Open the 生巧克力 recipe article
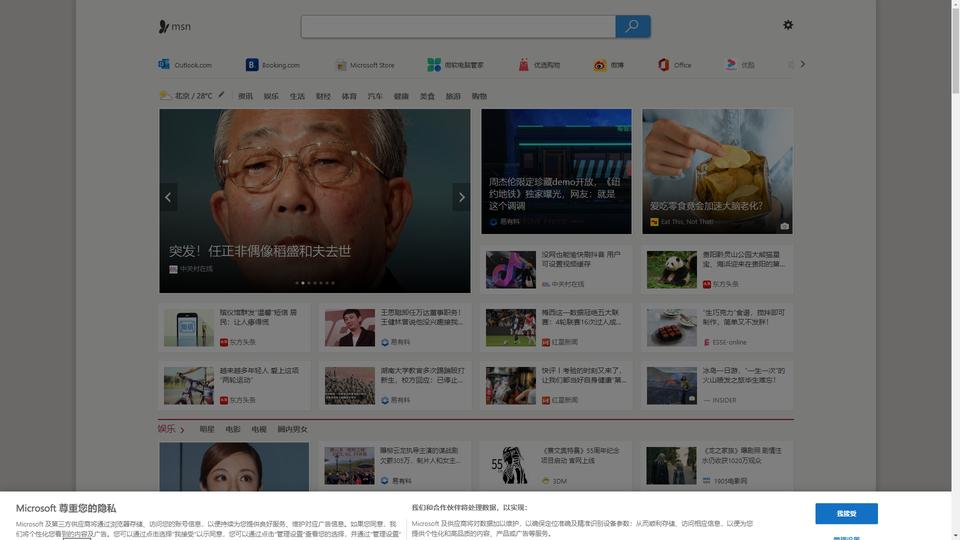Screen dimensions: 960x540 (x=717, y=328)
